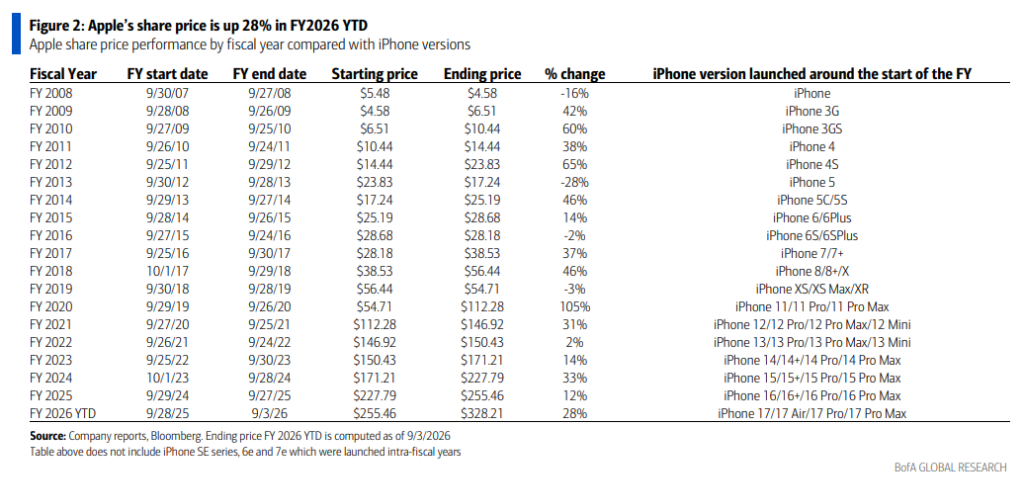
Task: Click the BofA GLOBAL RESEARCH label
Action: point(950,467)
